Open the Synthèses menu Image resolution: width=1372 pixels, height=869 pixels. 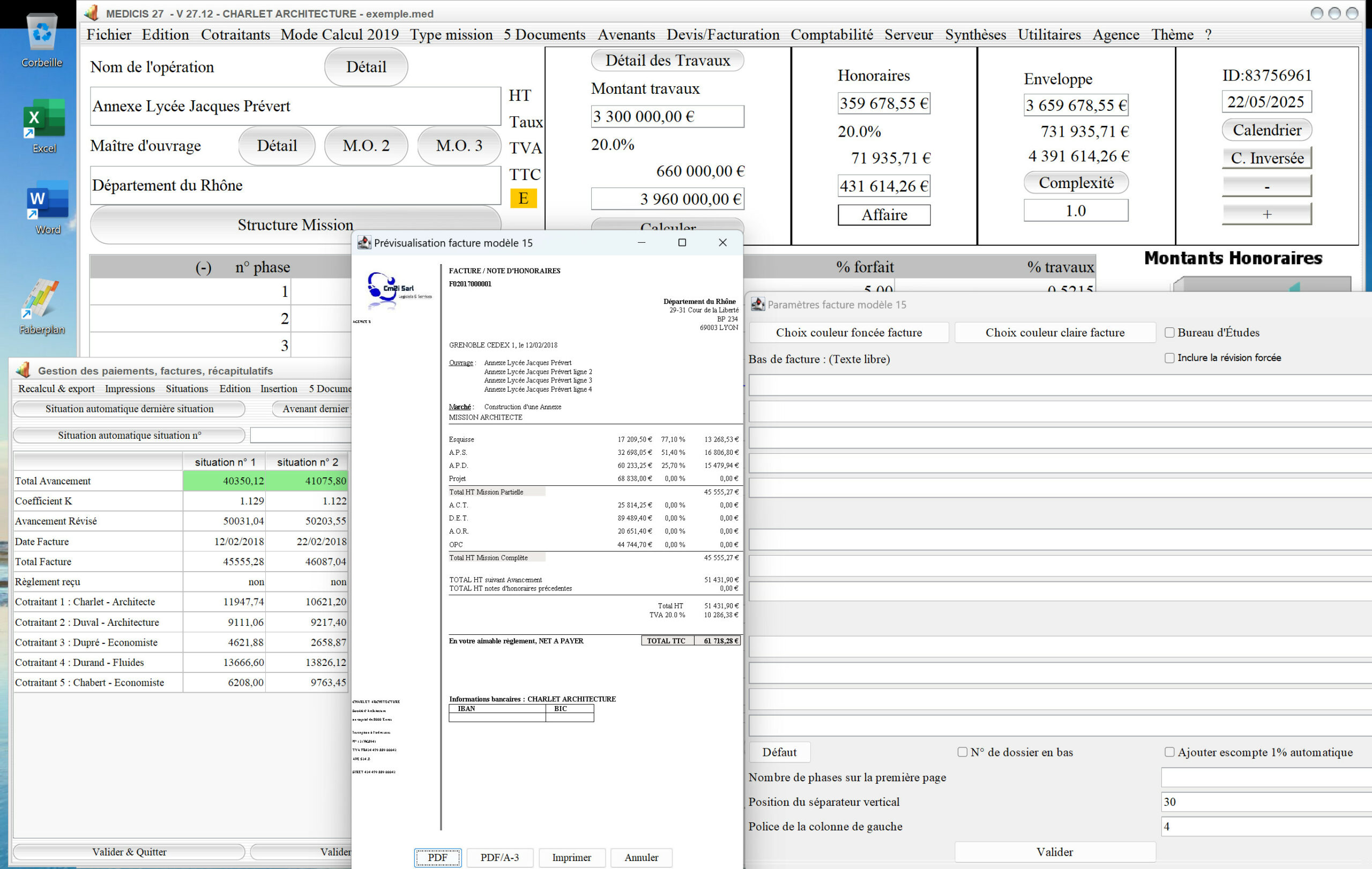[x=975, y=35]
